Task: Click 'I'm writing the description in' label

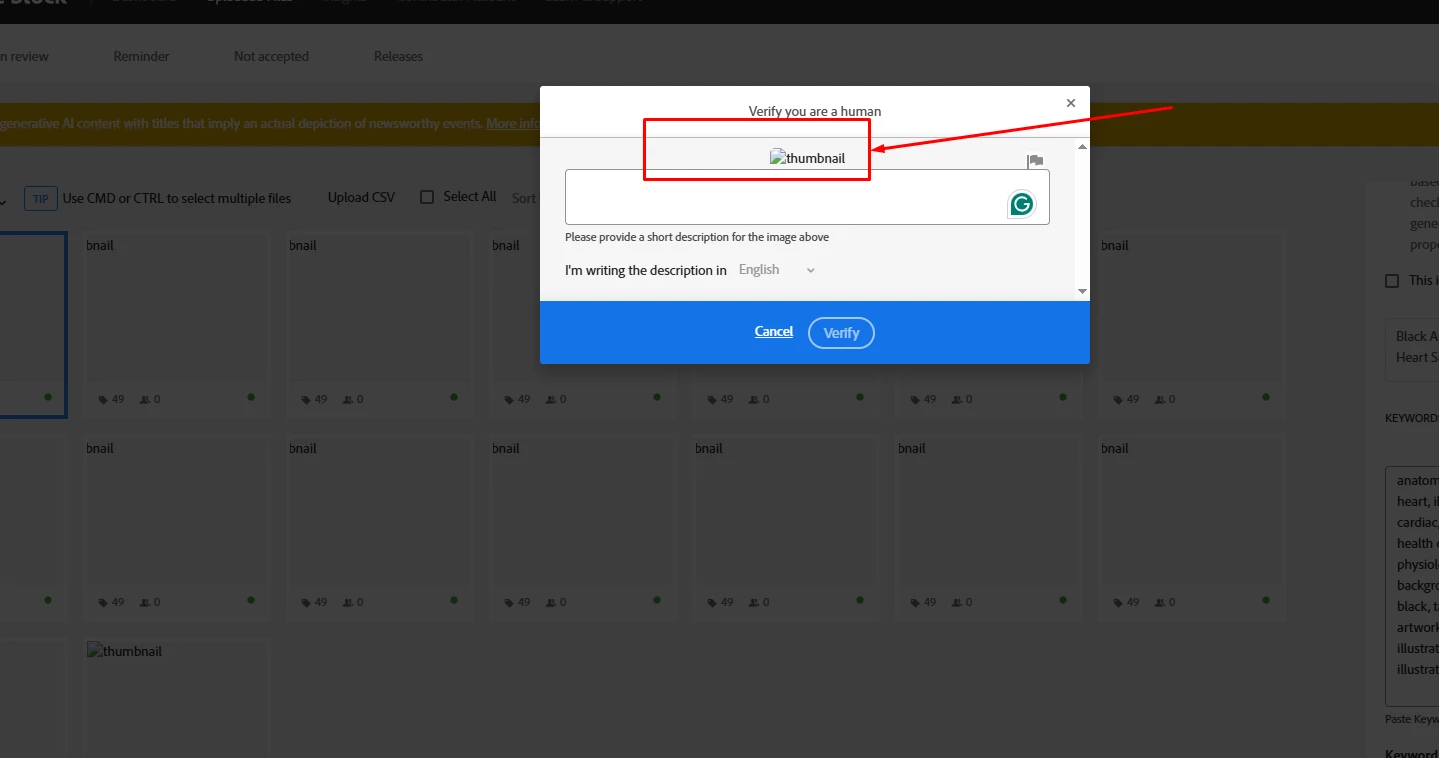Action: (646, 270)
